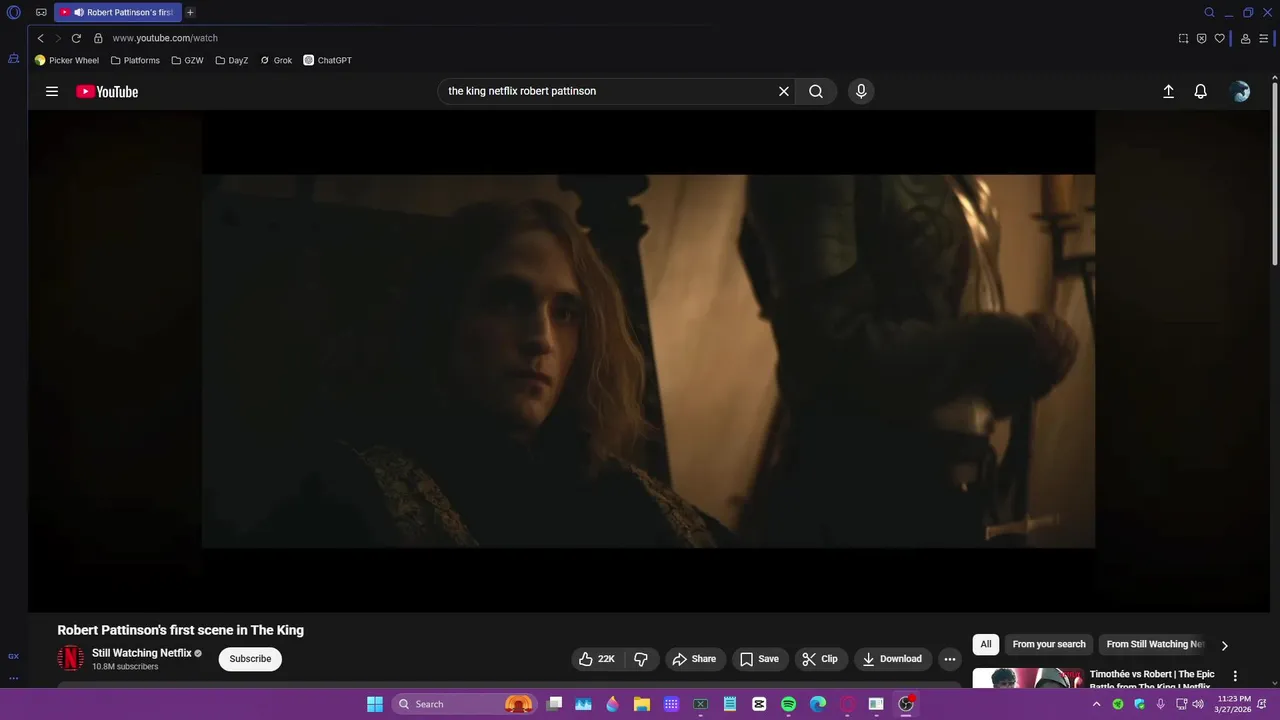Image resolution: width=1280 pixels, height=720 pixels.
Task: Open Timothée vs Robert recommended video thumbnail
Action: pyautogui.click(x=1028, y=679)
